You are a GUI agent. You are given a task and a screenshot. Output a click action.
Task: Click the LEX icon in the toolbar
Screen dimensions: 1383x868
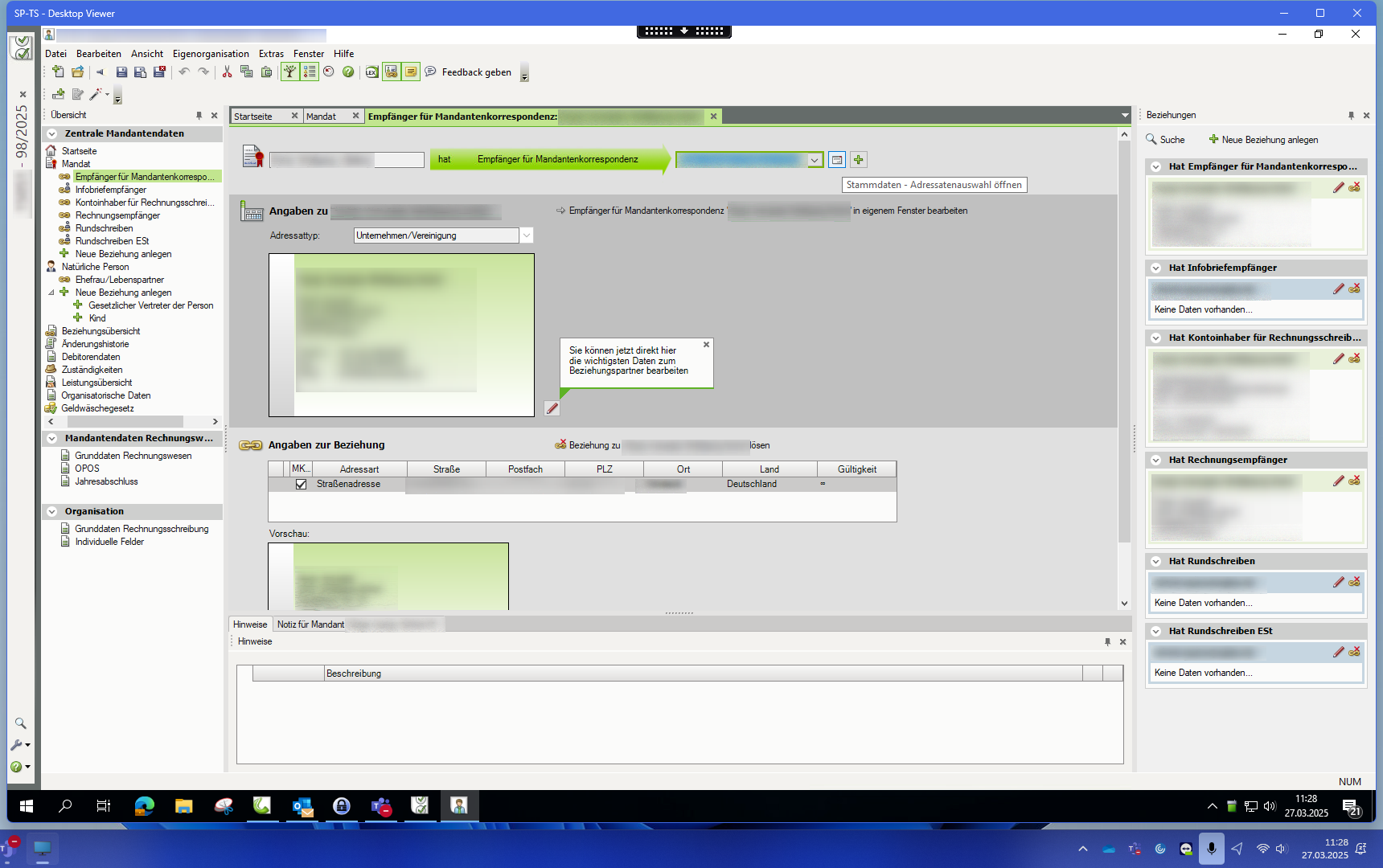371,72
